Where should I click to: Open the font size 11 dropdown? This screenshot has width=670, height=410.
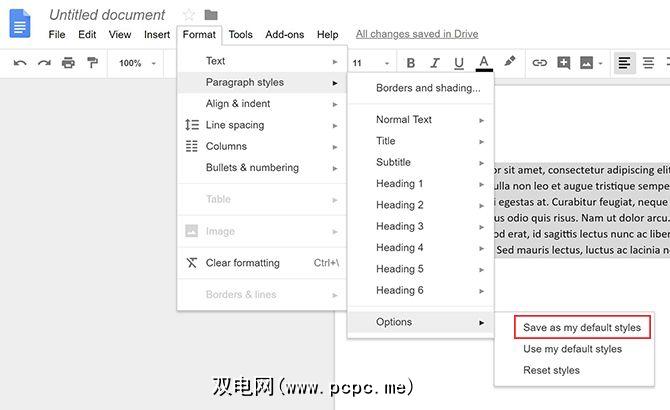point(371,63)
